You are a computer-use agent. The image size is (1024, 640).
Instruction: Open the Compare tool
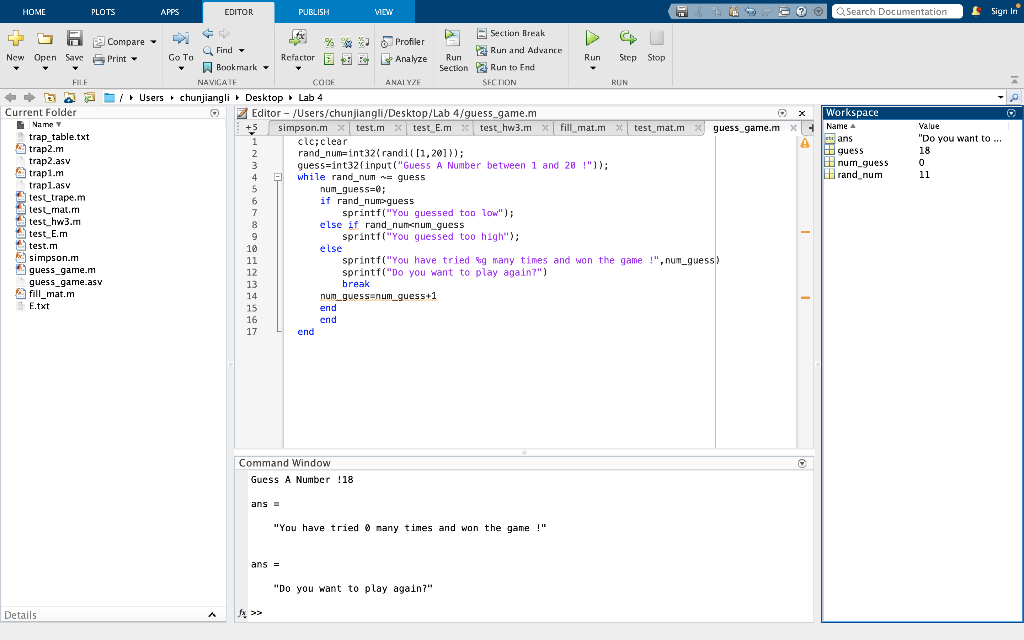(123, 41)
